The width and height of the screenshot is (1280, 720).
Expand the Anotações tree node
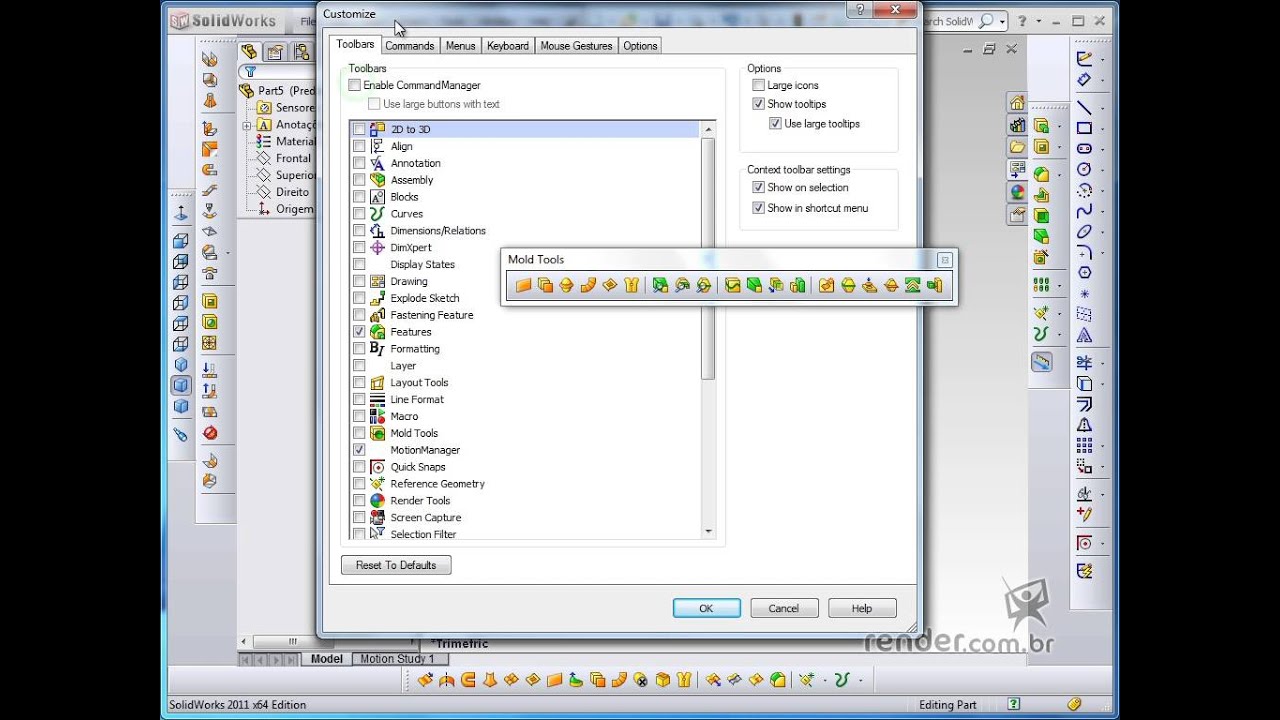tap(246, 125)
